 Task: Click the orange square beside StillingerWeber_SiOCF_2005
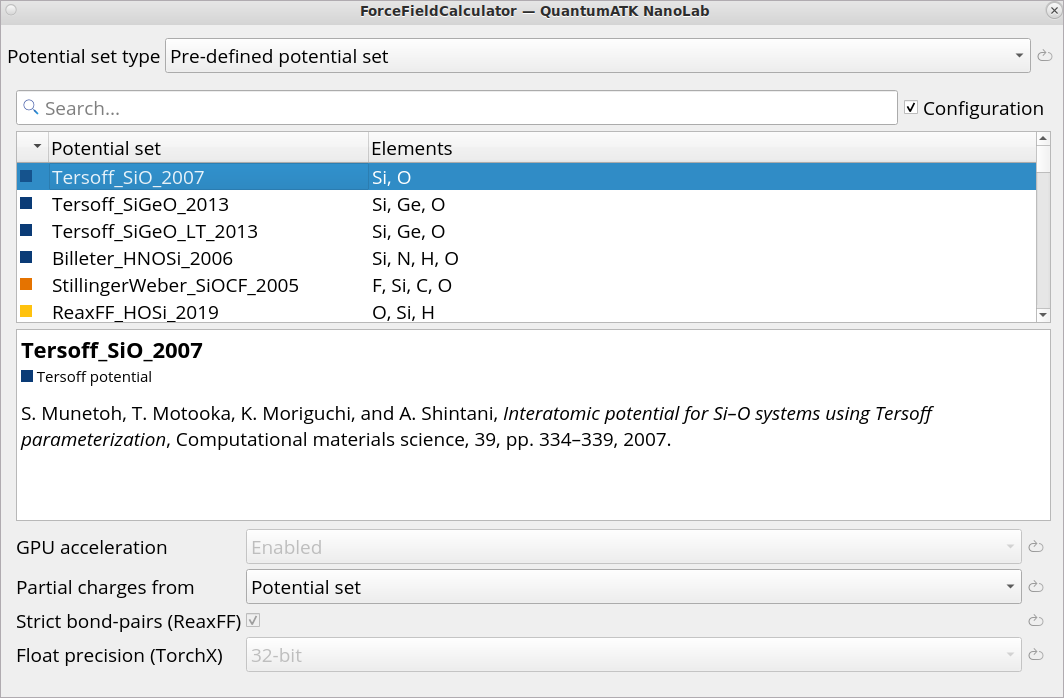tap(26, 284)
